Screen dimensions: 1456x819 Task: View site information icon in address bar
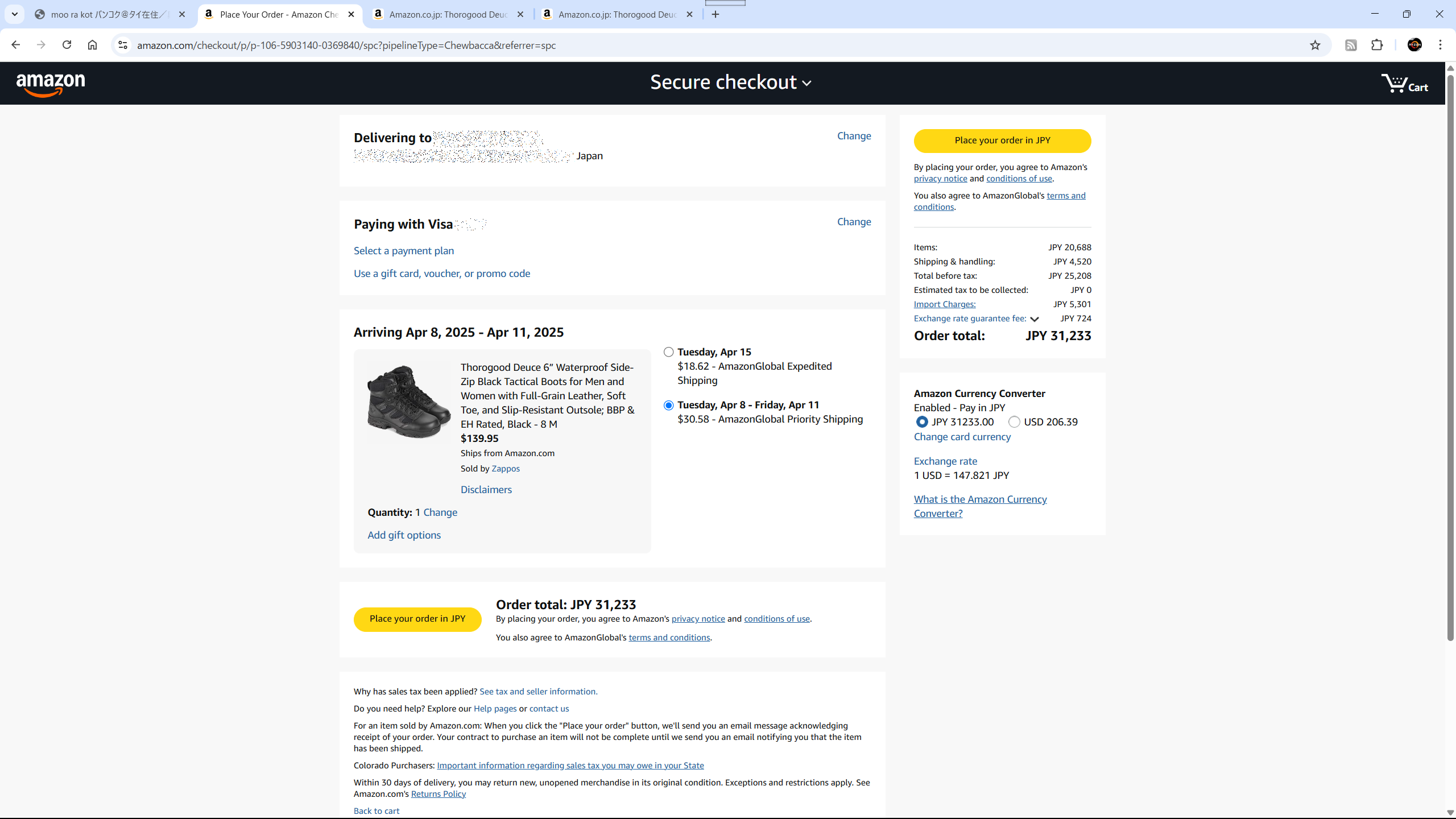(122, 45)
